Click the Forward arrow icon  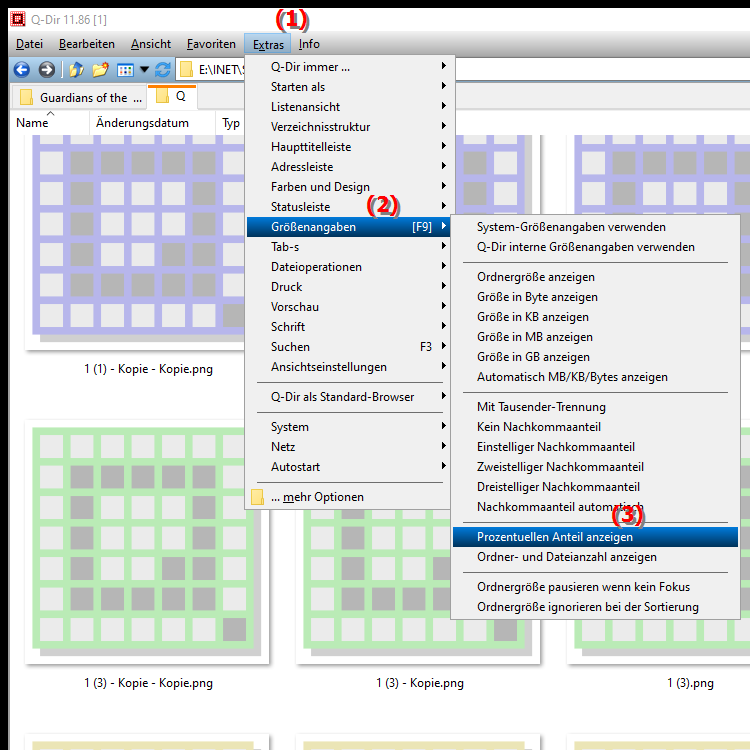[46, 70]
